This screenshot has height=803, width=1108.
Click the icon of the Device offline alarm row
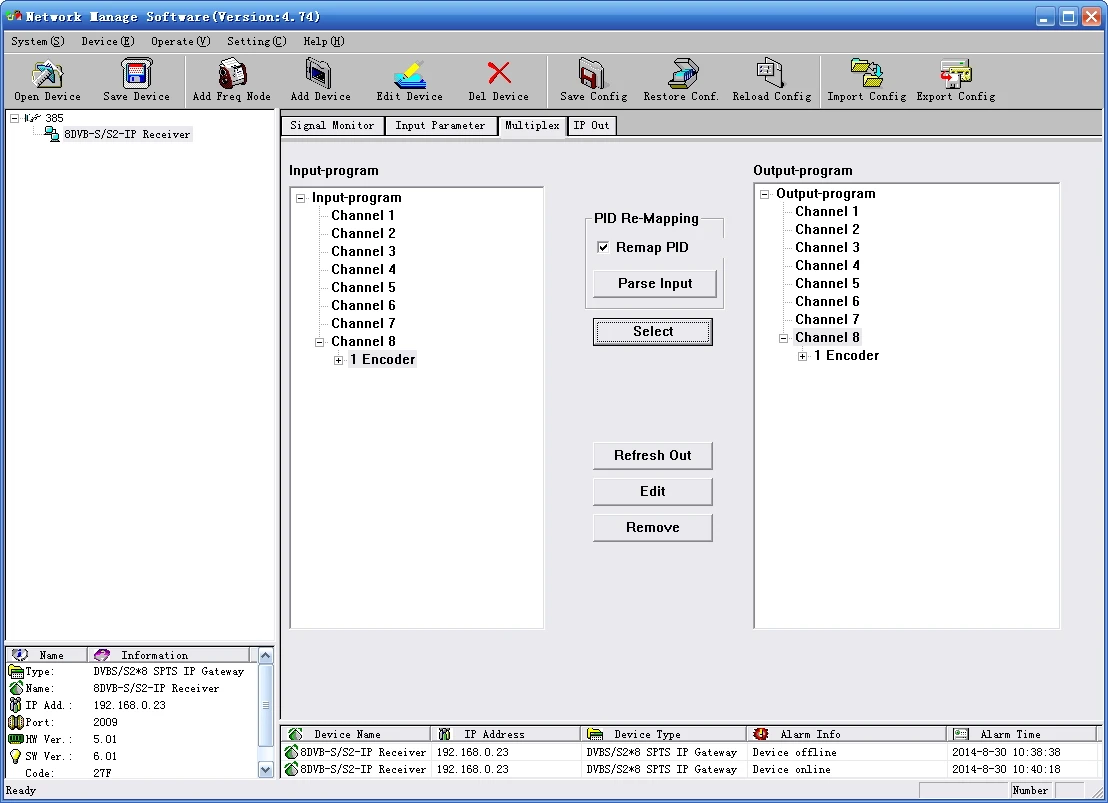[x=291, y=751]
